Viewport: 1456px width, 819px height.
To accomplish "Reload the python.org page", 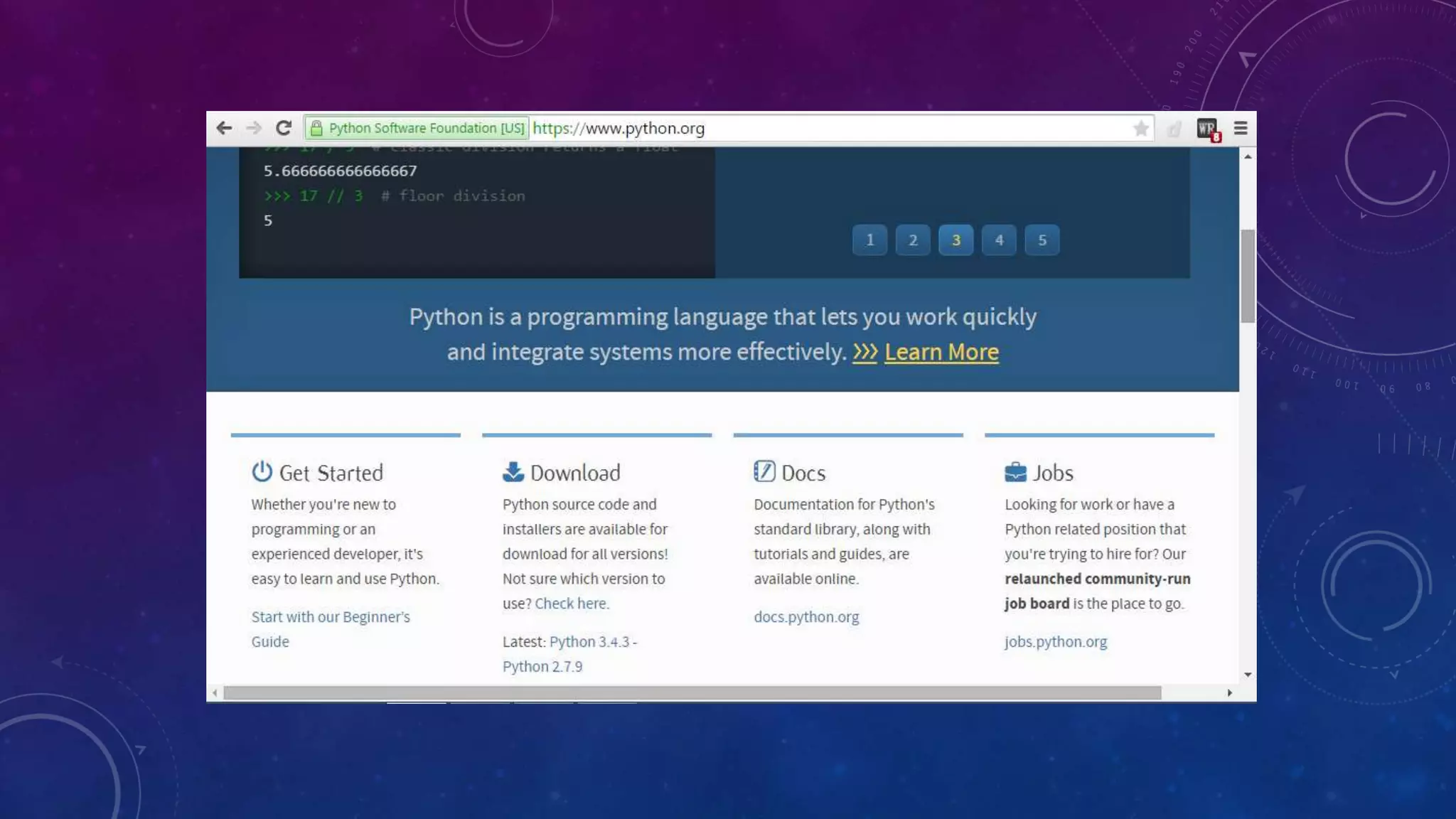I will pyautogui.click(x=284, y=128).
